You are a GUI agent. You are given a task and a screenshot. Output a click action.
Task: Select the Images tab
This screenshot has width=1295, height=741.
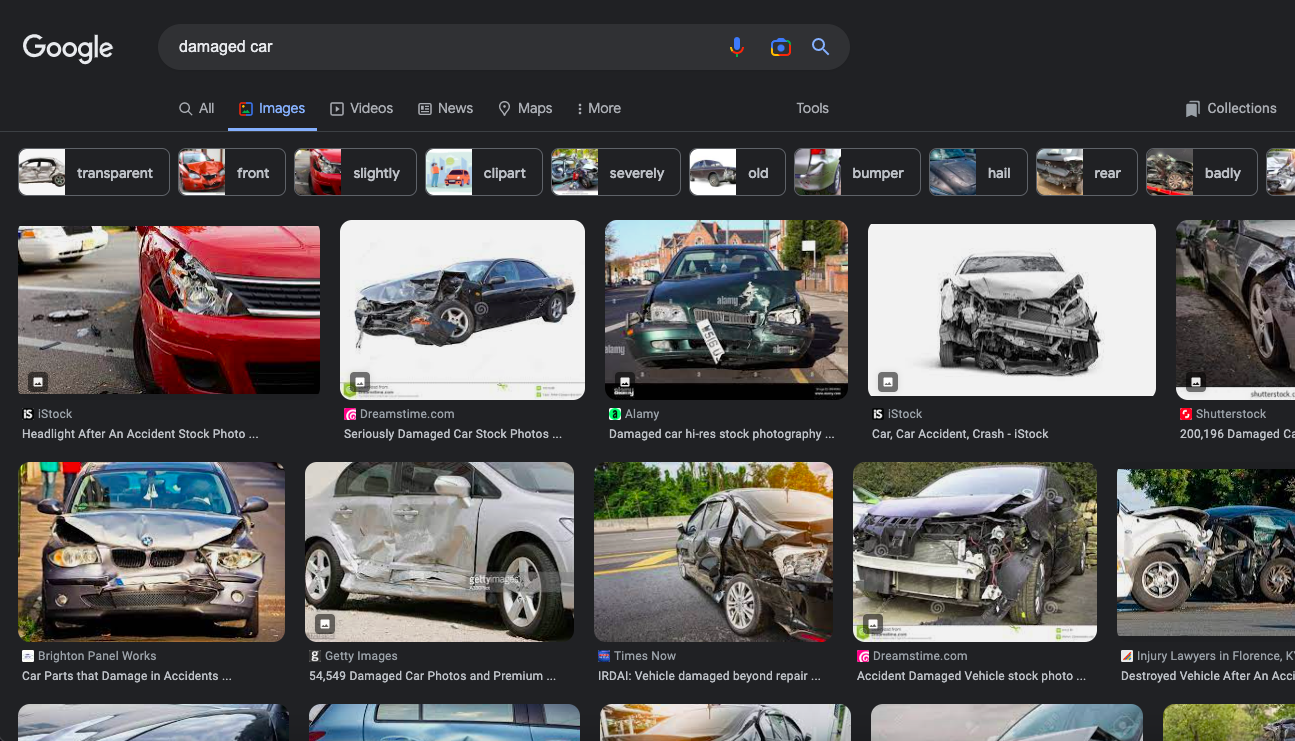(x=272, y=108)
